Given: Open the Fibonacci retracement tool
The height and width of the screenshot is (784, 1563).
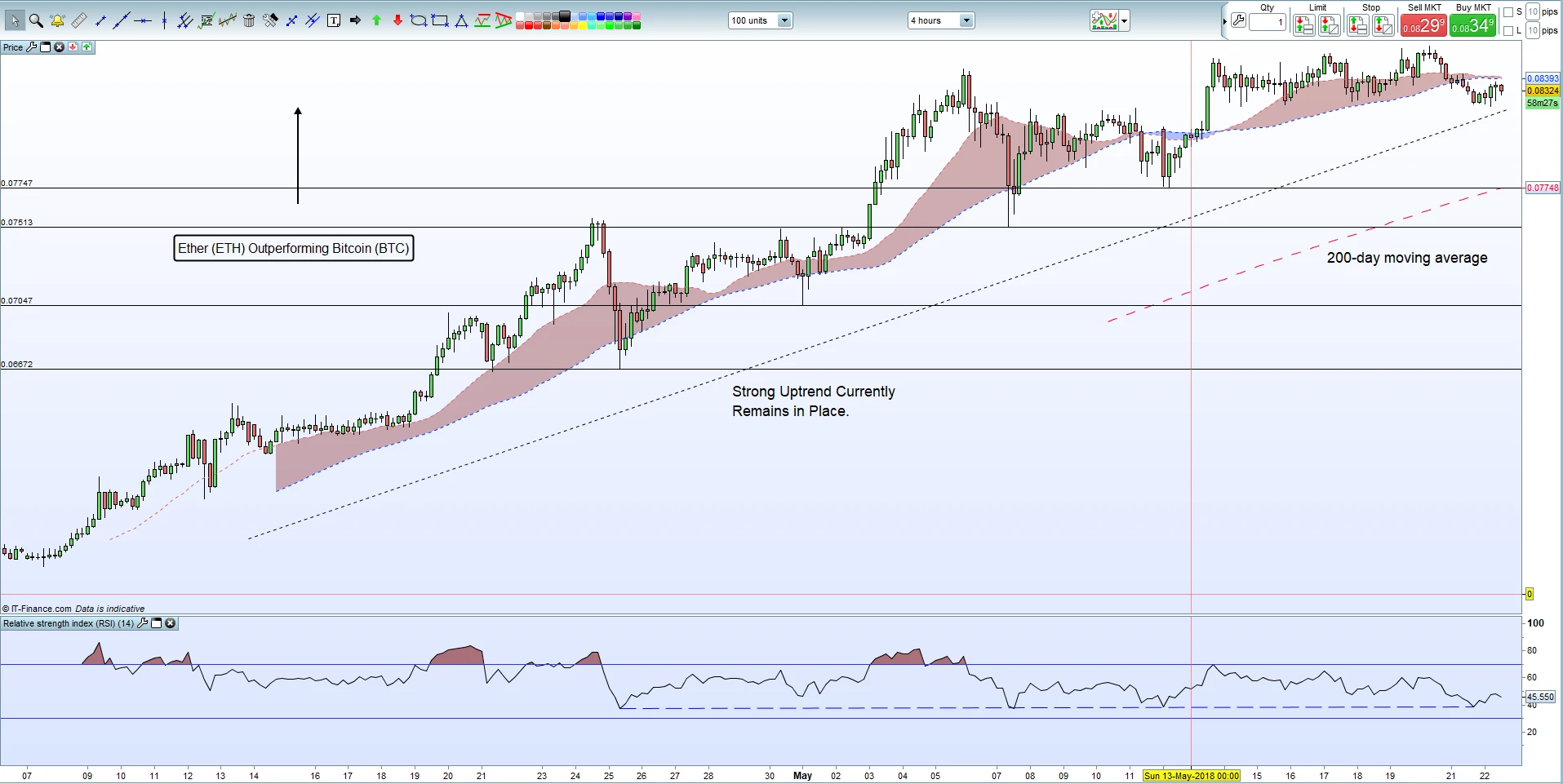Looking at the screenshot, I should (x=206, y=20).
